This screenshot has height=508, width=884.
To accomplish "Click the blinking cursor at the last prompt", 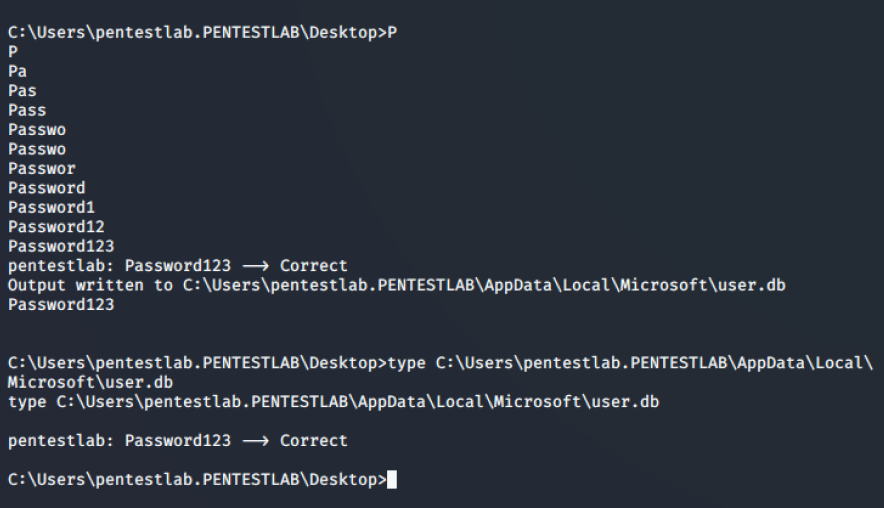I will (x=392, y=480).
